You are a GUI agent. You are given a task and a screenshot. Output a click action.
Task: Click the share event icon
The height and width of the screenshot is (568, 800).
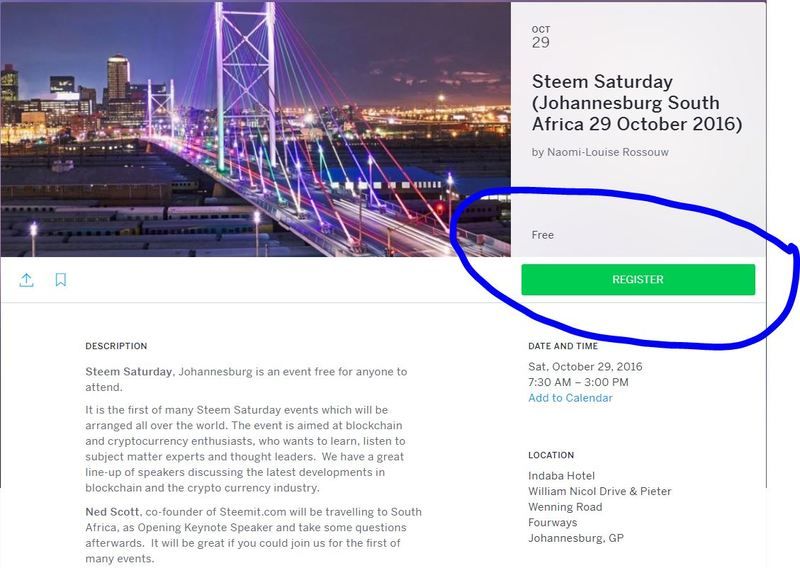(27, 280)
